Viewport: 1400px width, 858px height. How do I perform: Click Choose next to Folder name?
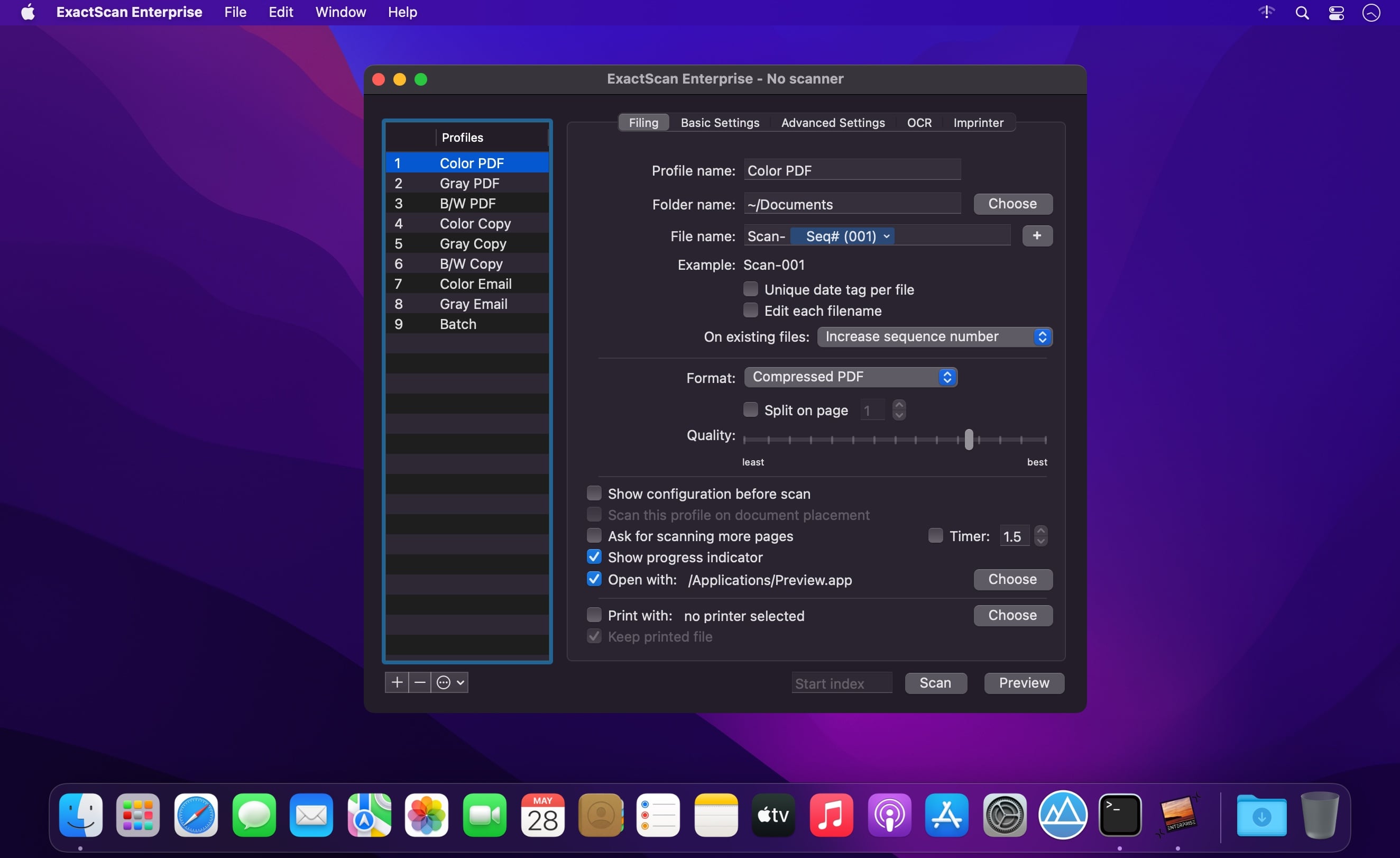coord(1012,204)
